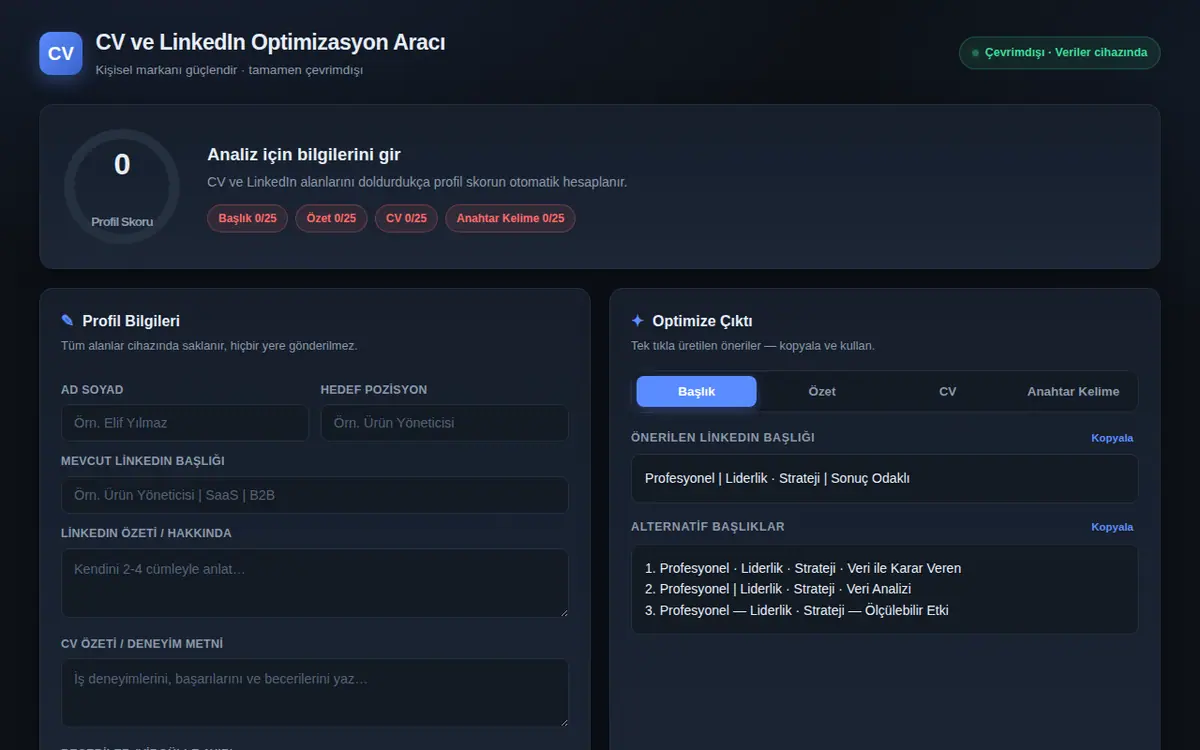Click alternative headline ending 'Veri Analizi'
The width and height of the screenshot is (1200, 750).
778,589
